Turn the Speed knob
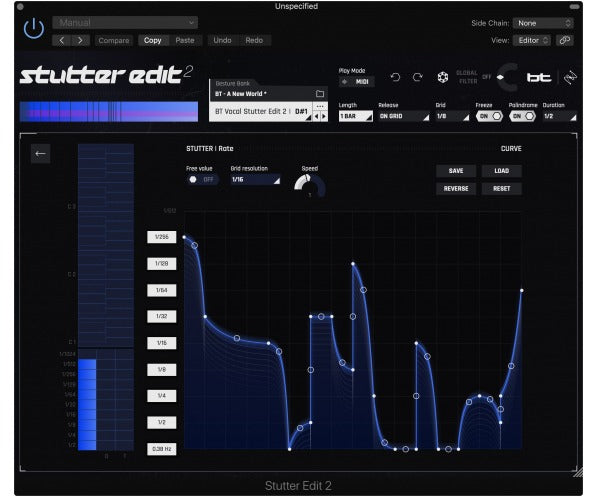 click(x=310, y=186)
